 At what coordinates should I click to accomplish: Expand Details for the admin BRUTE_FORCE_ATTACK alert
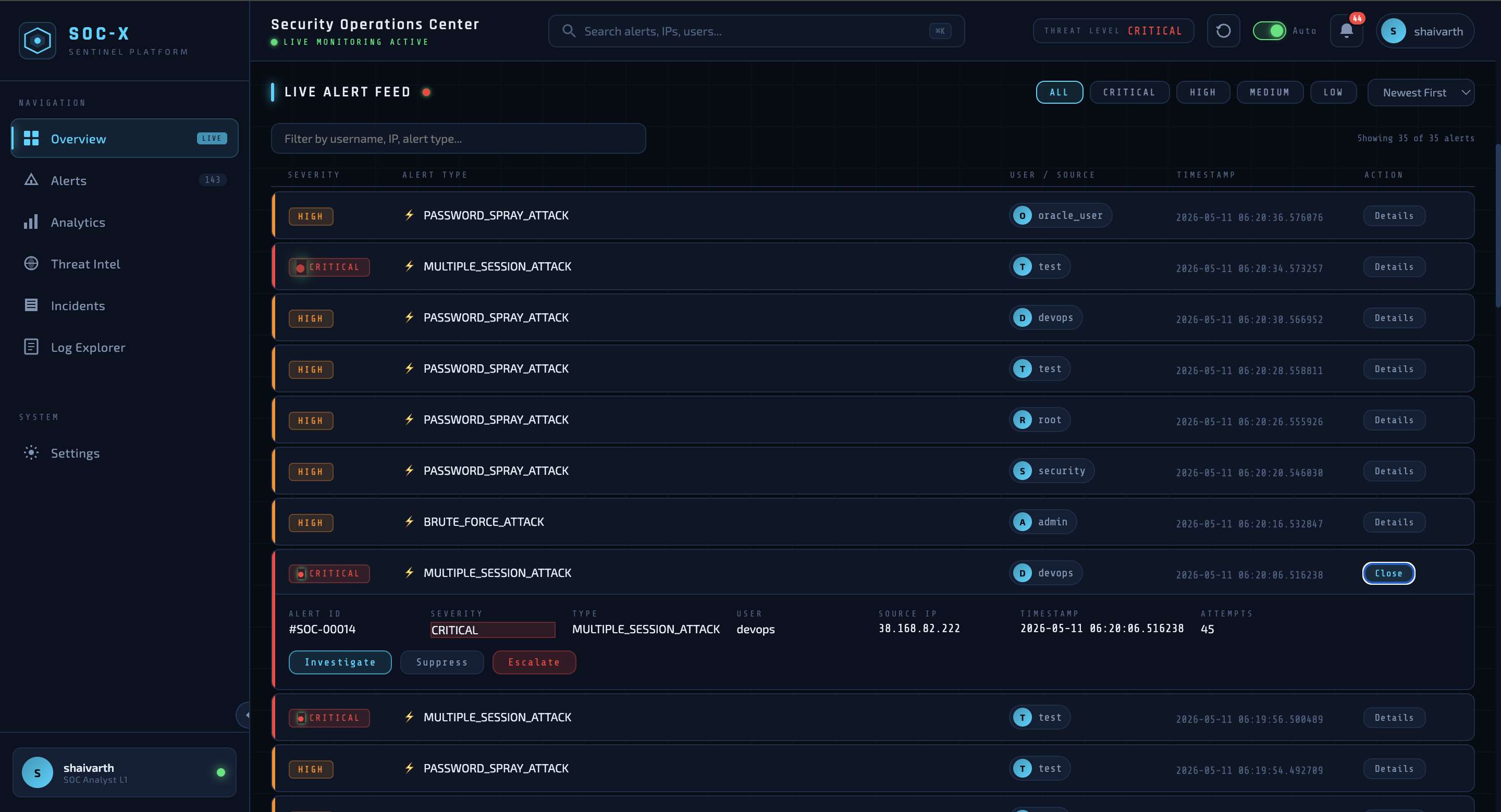tap(1394, 523)
